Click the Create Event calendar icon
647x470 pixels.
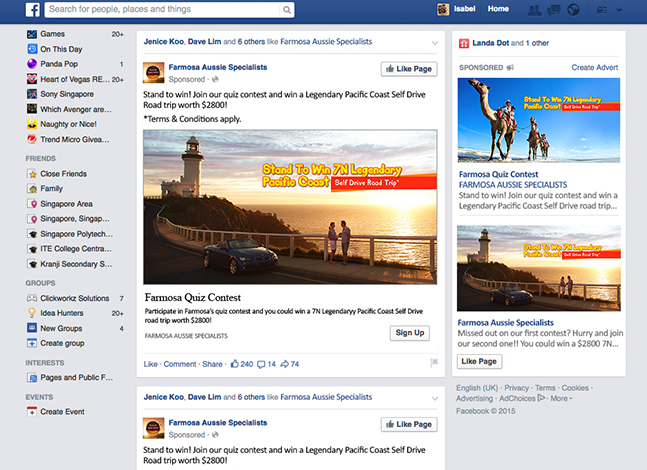[32, 411]
